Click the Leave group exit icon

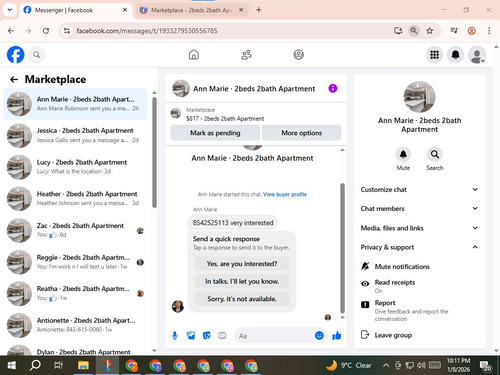365,334
